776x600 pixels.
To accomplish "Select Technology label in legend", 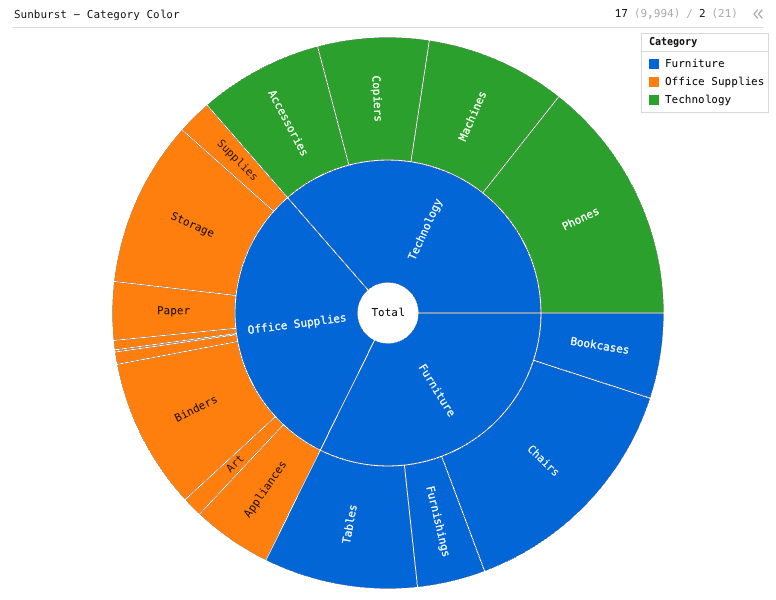I will (x=698, y=100).
